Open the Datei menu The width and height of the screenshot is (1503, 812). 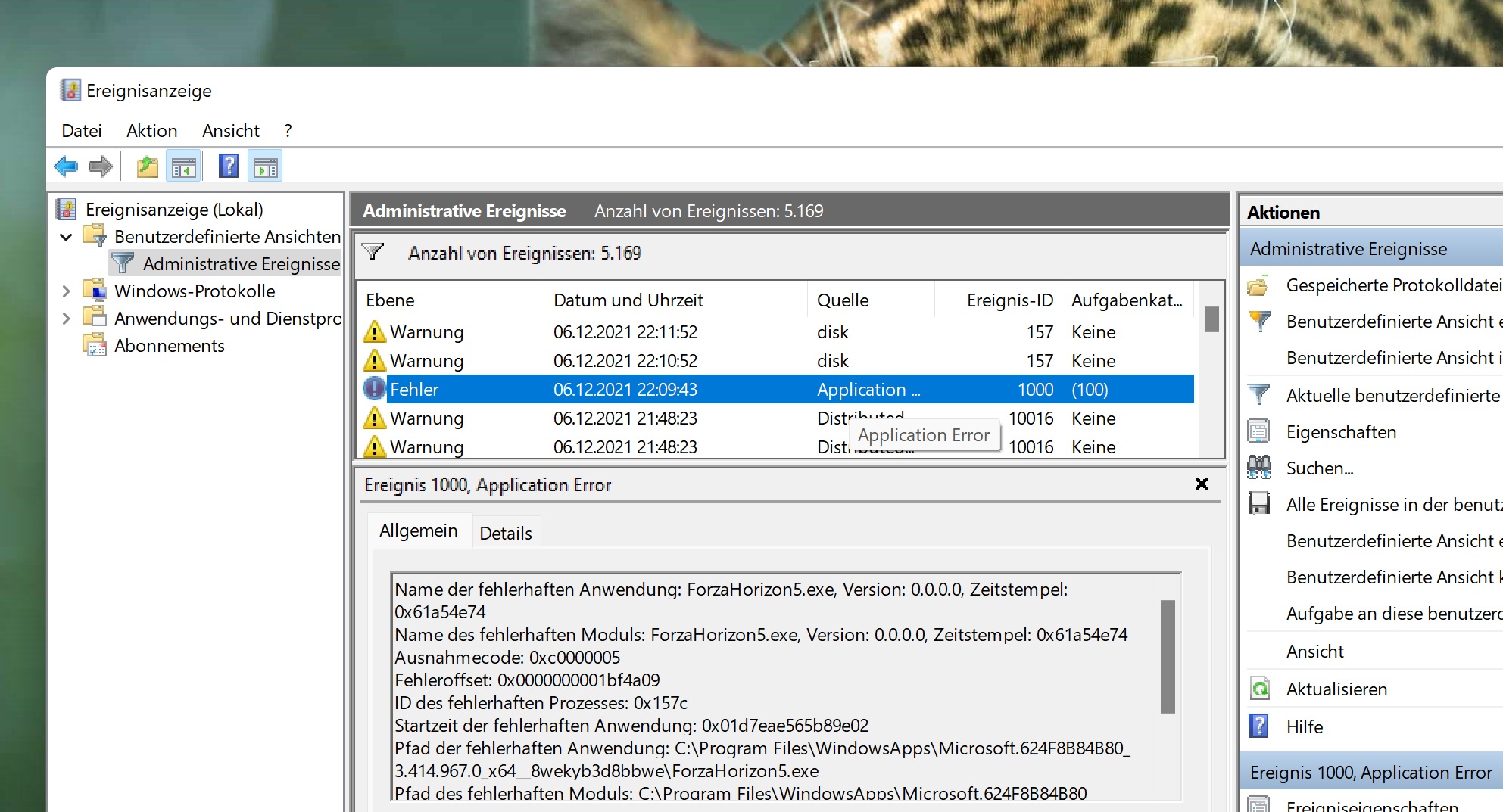pos(82,131)
